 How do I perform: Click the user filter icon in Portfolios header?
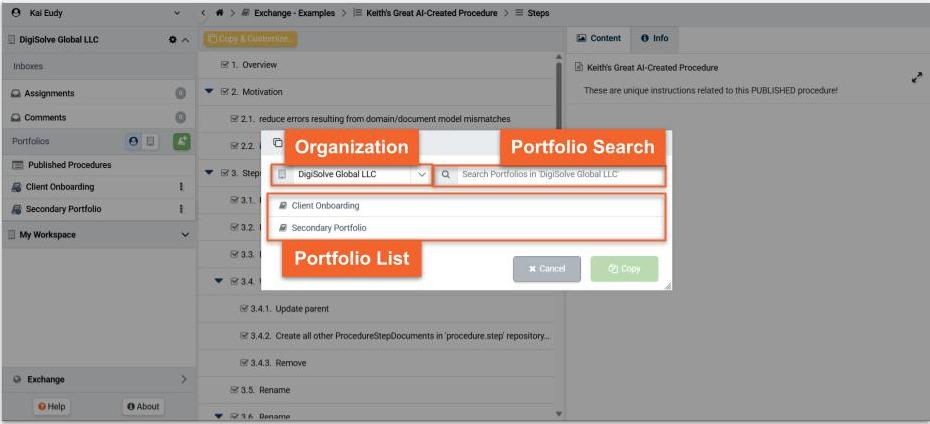click(133, 142)
